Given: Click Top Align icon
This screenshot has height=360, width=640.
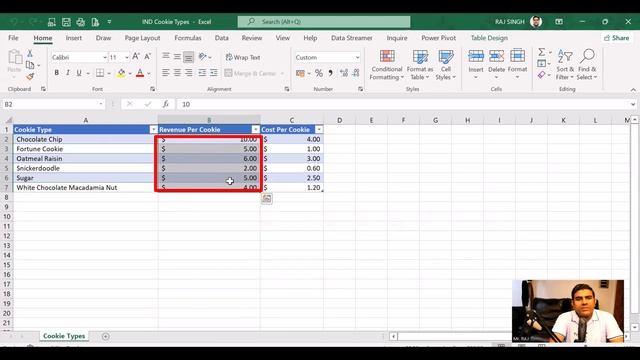Looking at the screenshot, I should point(166,56).
